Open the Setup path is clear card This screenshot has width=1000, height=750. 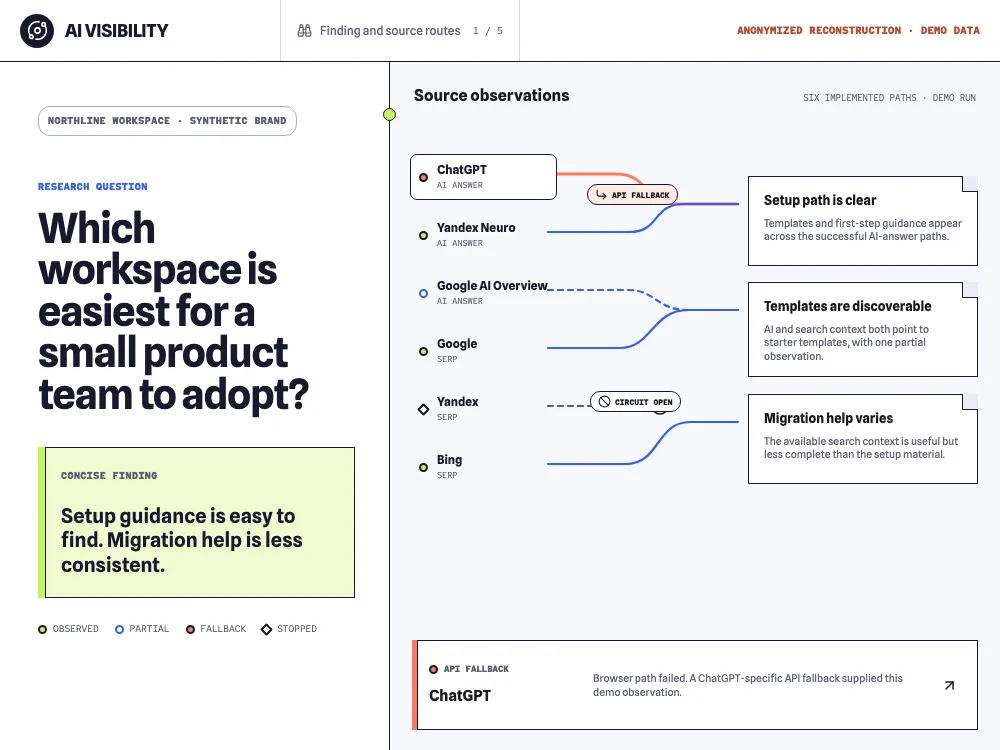862,221
